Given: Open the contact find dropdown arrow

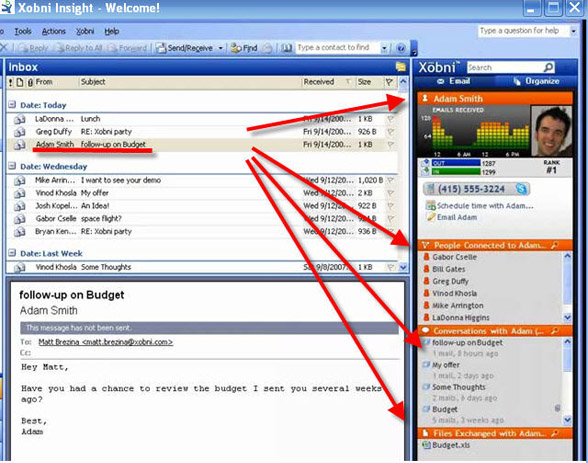Looking at the screenshot, I should [x=384, y=48].
